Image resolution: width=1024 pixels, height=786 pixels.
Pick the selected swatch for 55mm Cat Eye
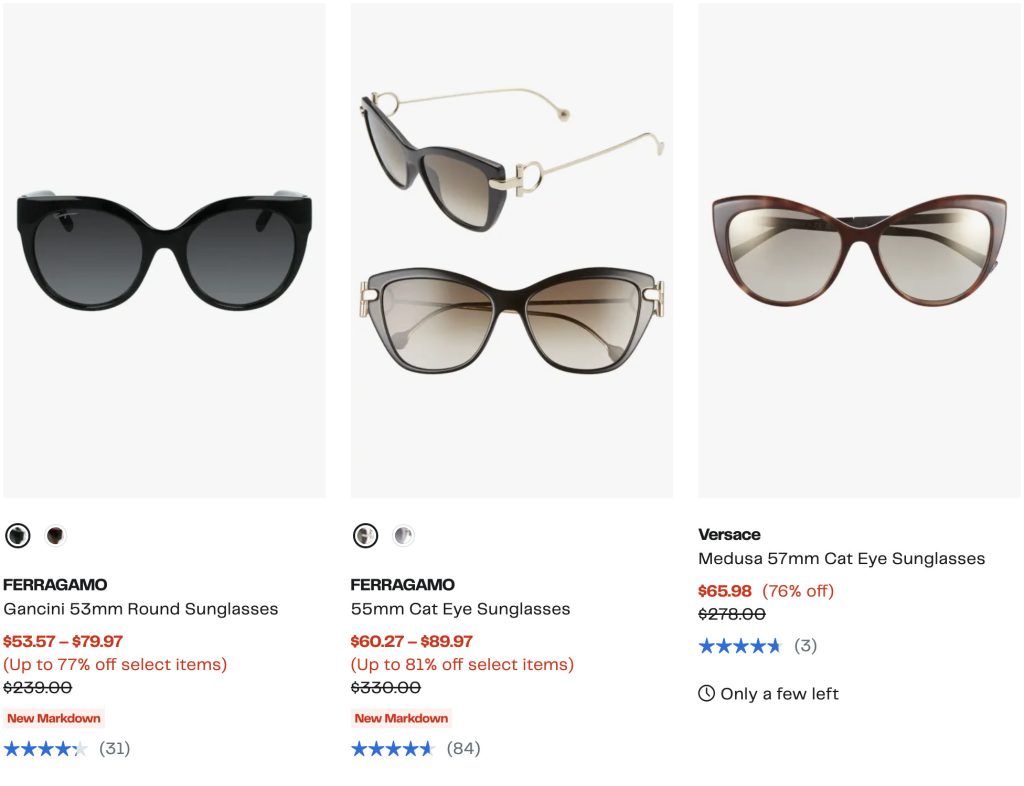pos(366,536)
